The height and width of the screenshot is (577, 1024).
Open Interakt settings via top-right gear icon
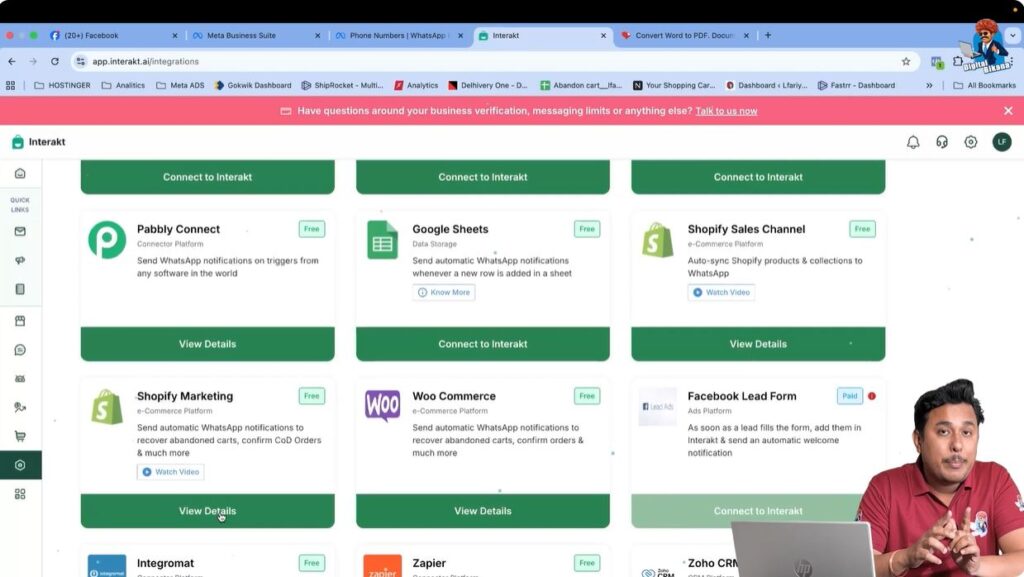(970, 142)
